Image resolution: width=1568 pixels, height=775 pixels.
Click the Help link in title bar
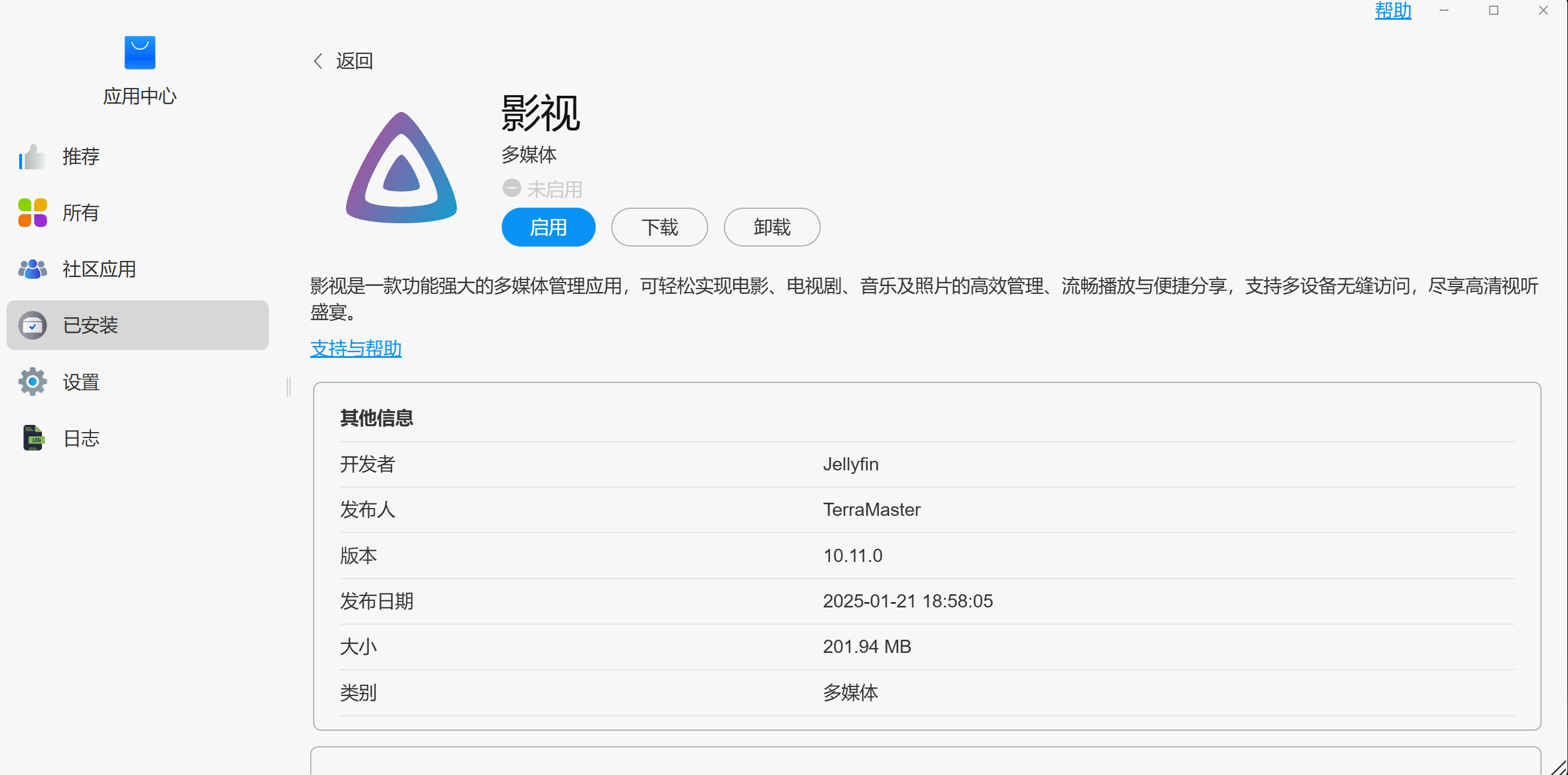[1392, 10]
